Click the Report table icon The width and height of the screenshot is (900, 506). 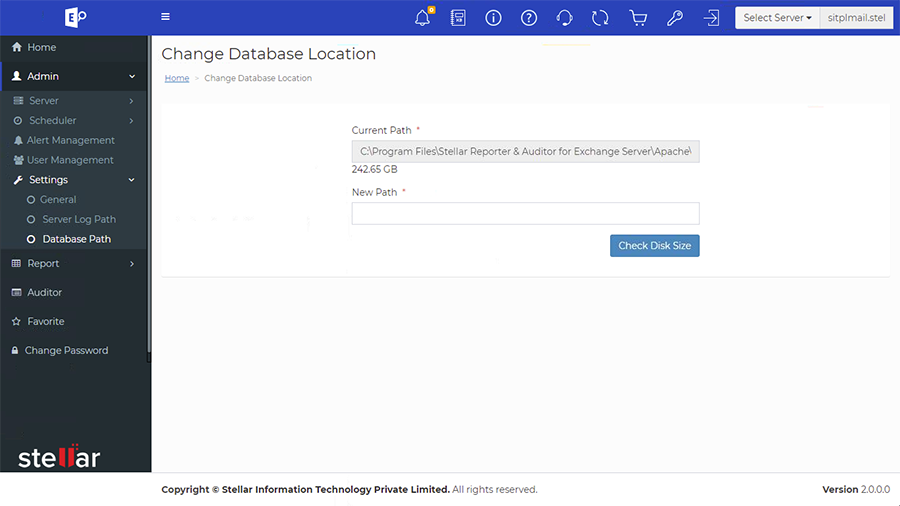(x=16, y=263)
